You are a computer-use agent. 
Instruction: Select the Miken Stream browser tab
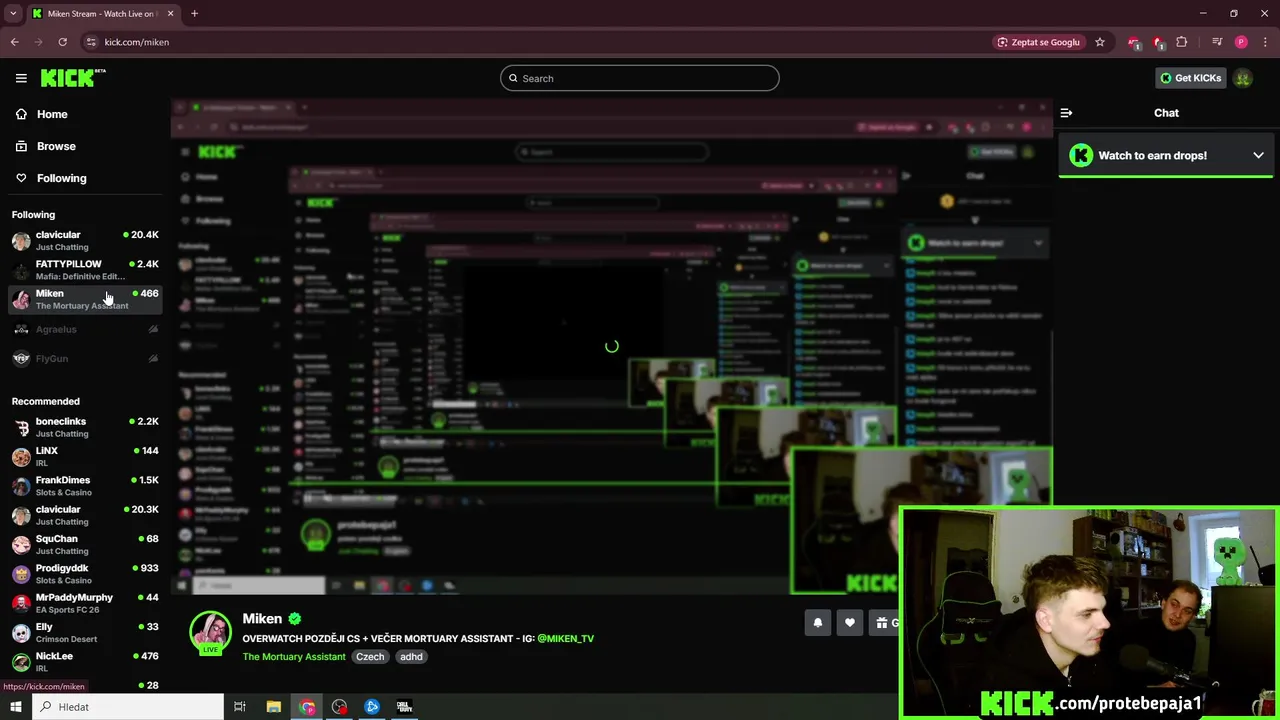[x=103, y=14]
